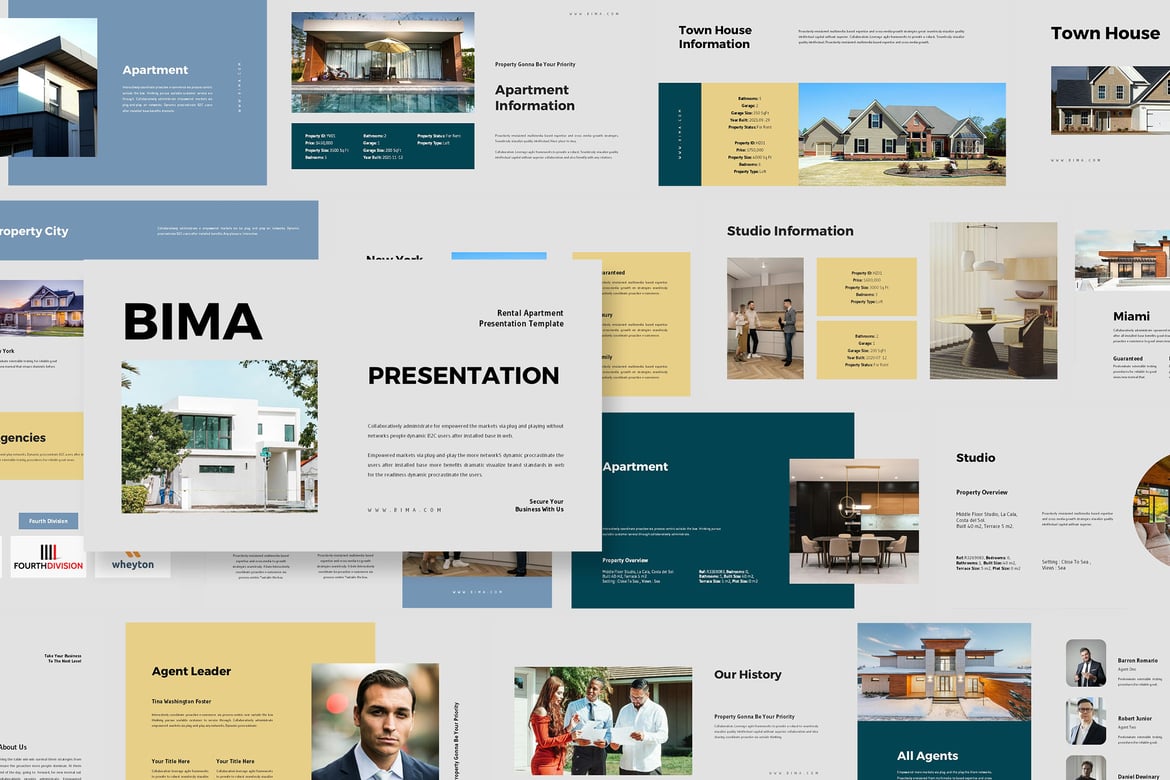The height and width of the screenshot is (780, 1170).
Task: Click the WWW.BIMA.COM text on cover slide
Action: [x=404, y=510]
